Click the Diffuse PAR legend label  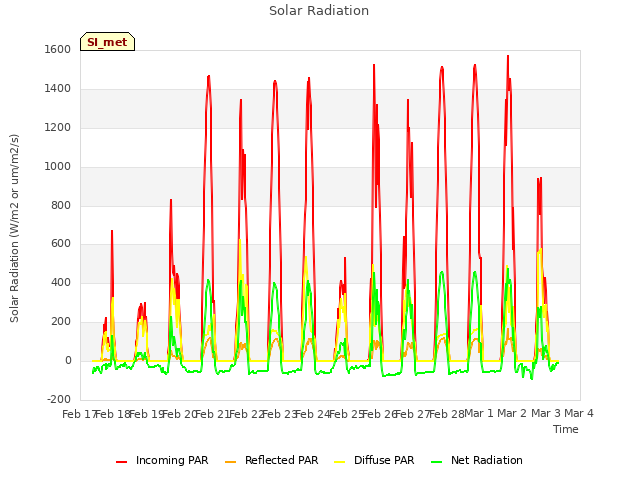click(384, 460)
